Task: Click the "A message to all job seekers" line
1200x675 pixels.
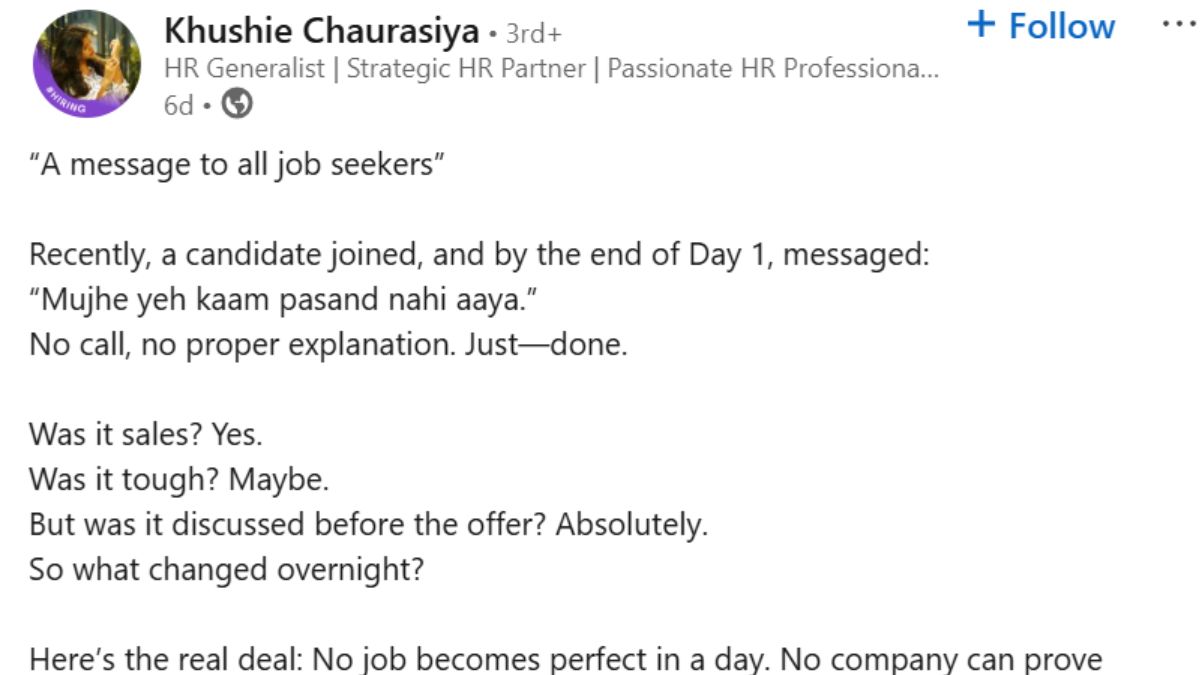Action: [x=236, y=164]
